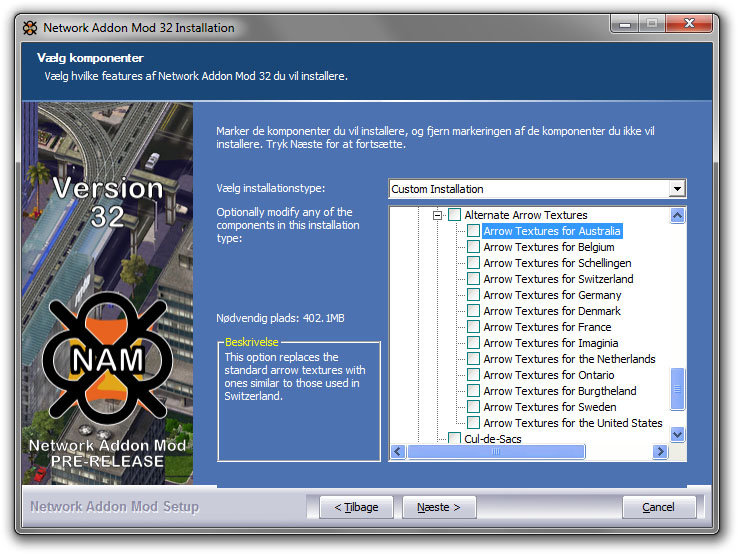Click the horizontal scrollbar thumb
Viewport: 738px width, 554px height.
click(496, 451)
